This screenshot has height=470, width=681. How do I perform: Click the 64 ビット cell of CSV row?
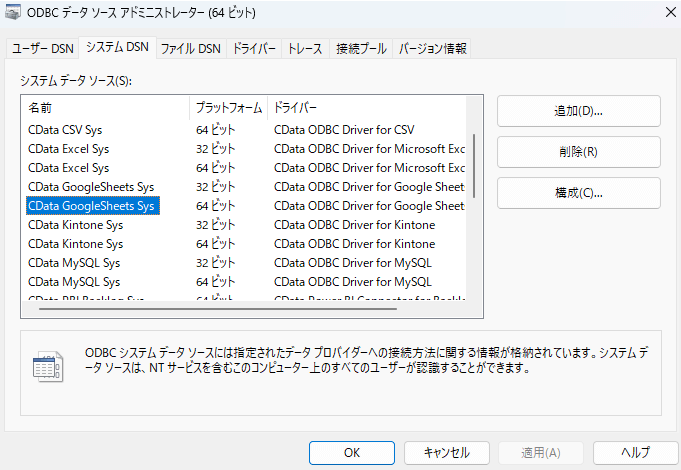pyautogui.click(x=215, y=130)
